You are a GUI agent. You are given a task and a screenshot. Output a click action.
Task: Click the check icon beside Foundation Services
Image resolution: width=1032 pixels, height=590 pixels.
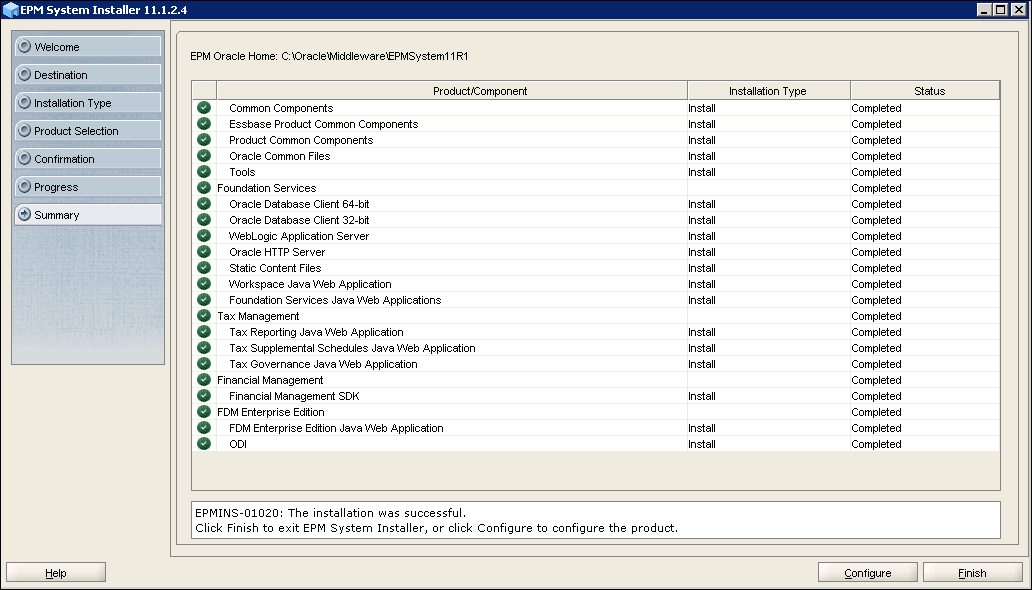(x=204, y=188)
